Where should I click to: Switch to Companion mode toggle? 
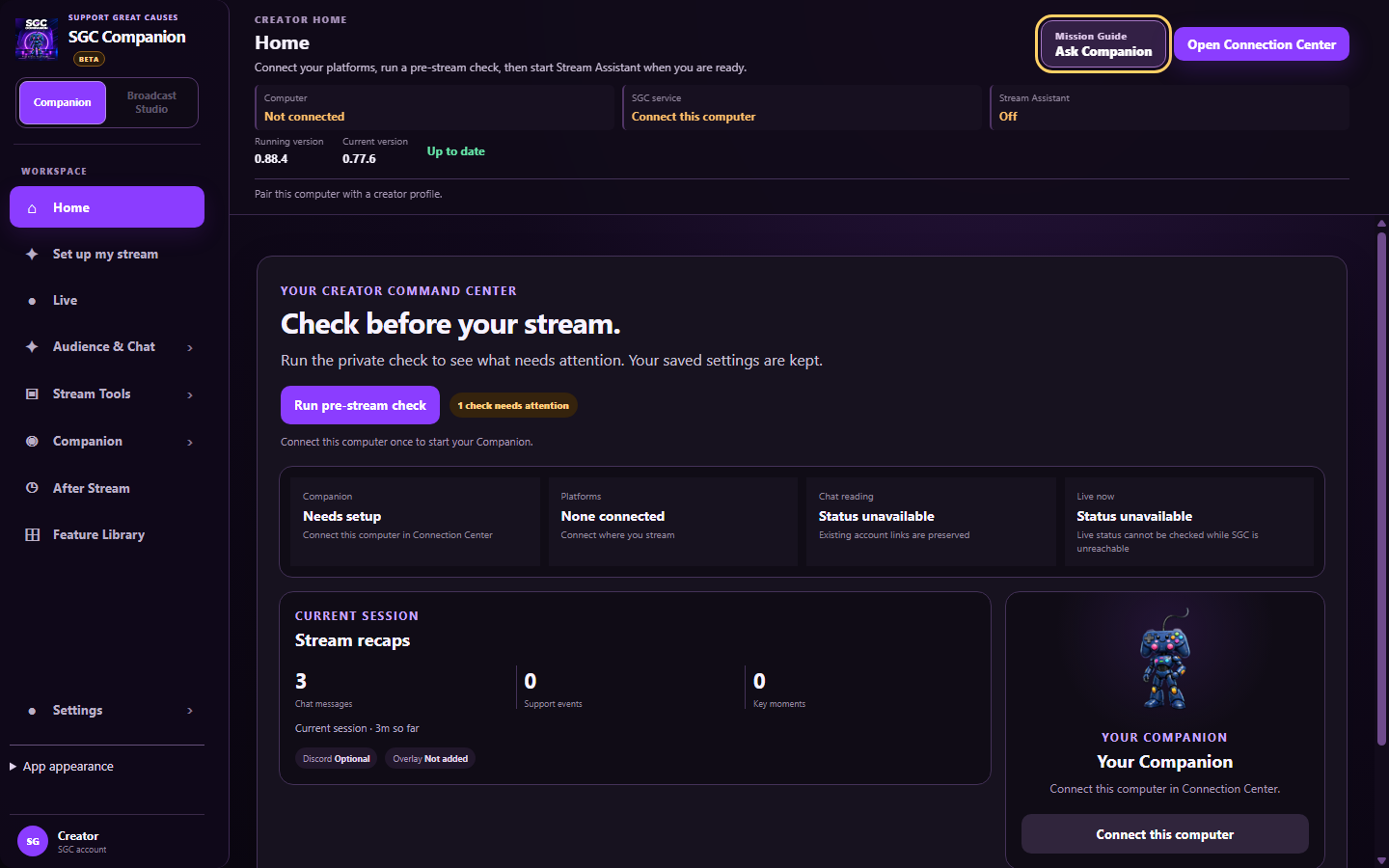pos(63,102)
